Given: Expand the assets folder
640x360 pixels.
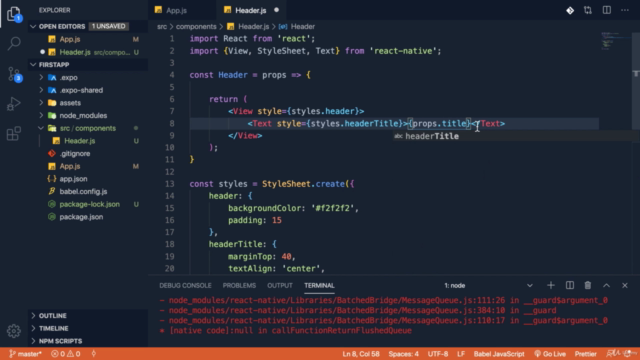Looking at the screenshot, I should 88,102.
